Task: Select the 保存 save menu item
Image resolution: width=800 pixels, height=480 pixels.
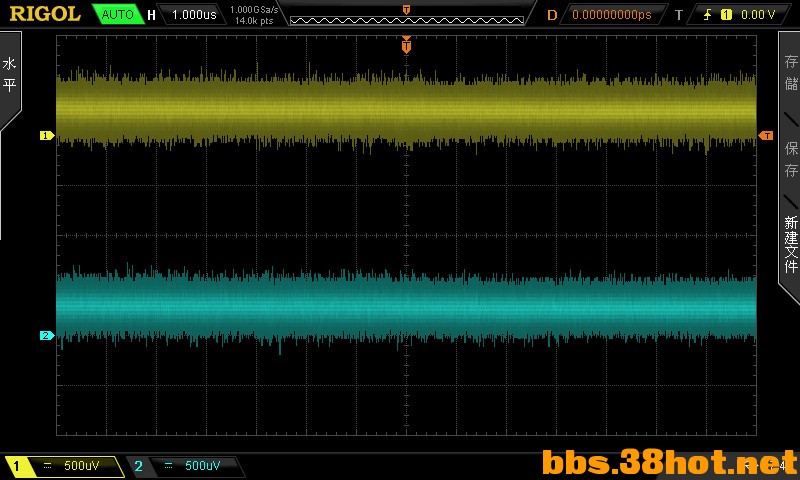Action: coord(791,159)
